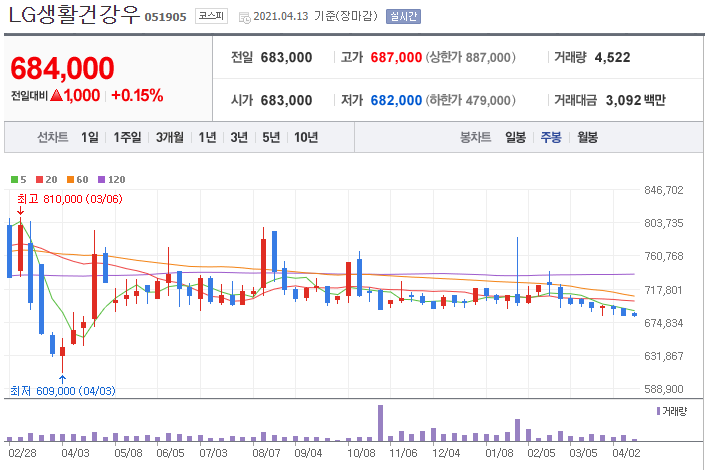Click the 저가 value 682,000
Viewport: 705px width, 470px height.
396,100
